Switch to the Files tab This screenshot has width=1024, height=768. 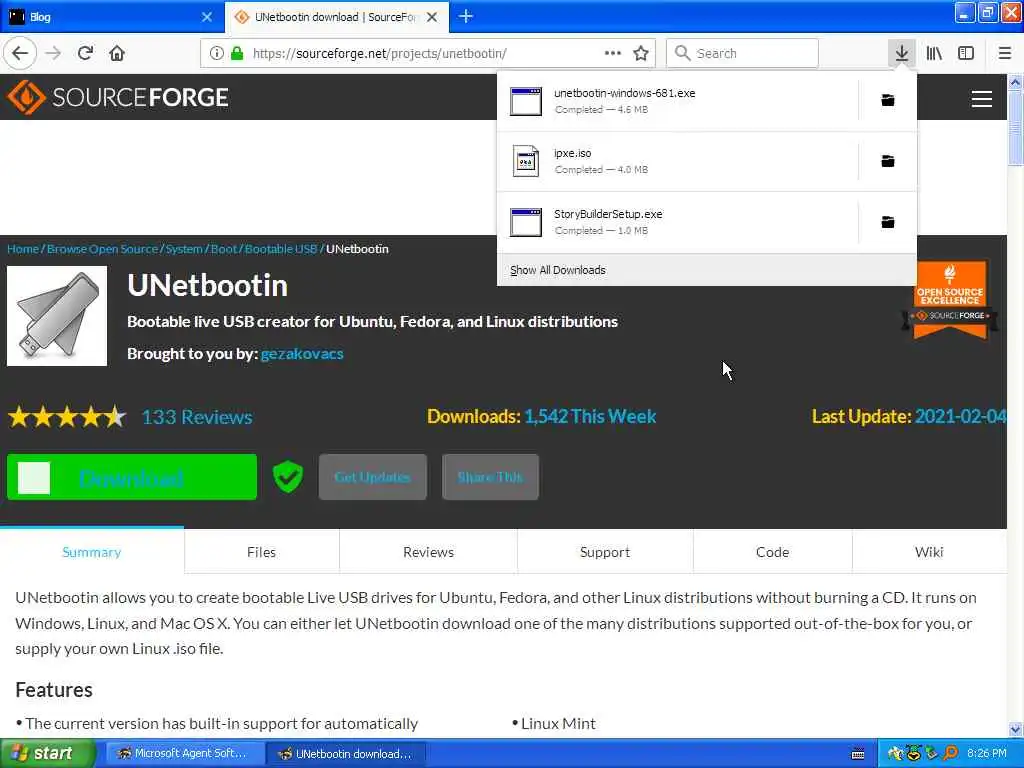pos(261,552)
